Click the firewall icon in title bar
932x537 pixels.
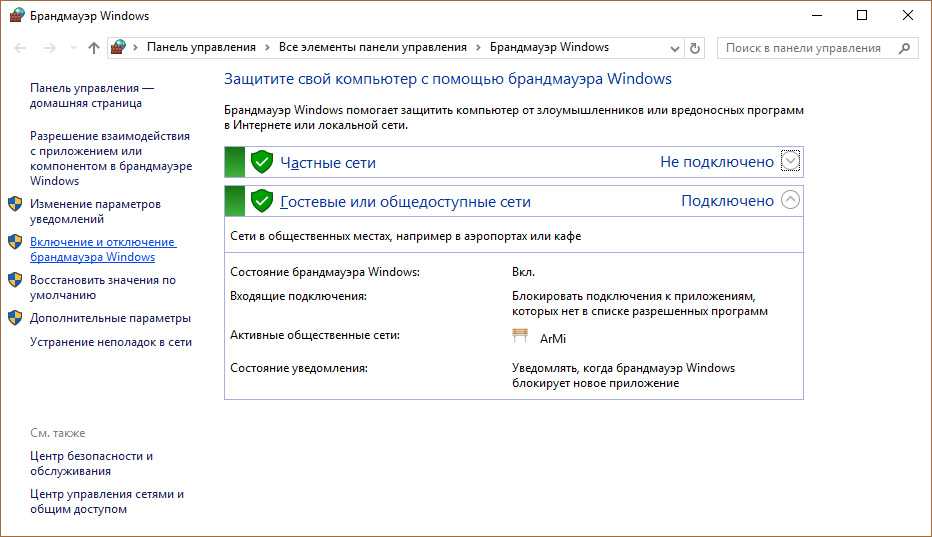(x=17, y=15)
